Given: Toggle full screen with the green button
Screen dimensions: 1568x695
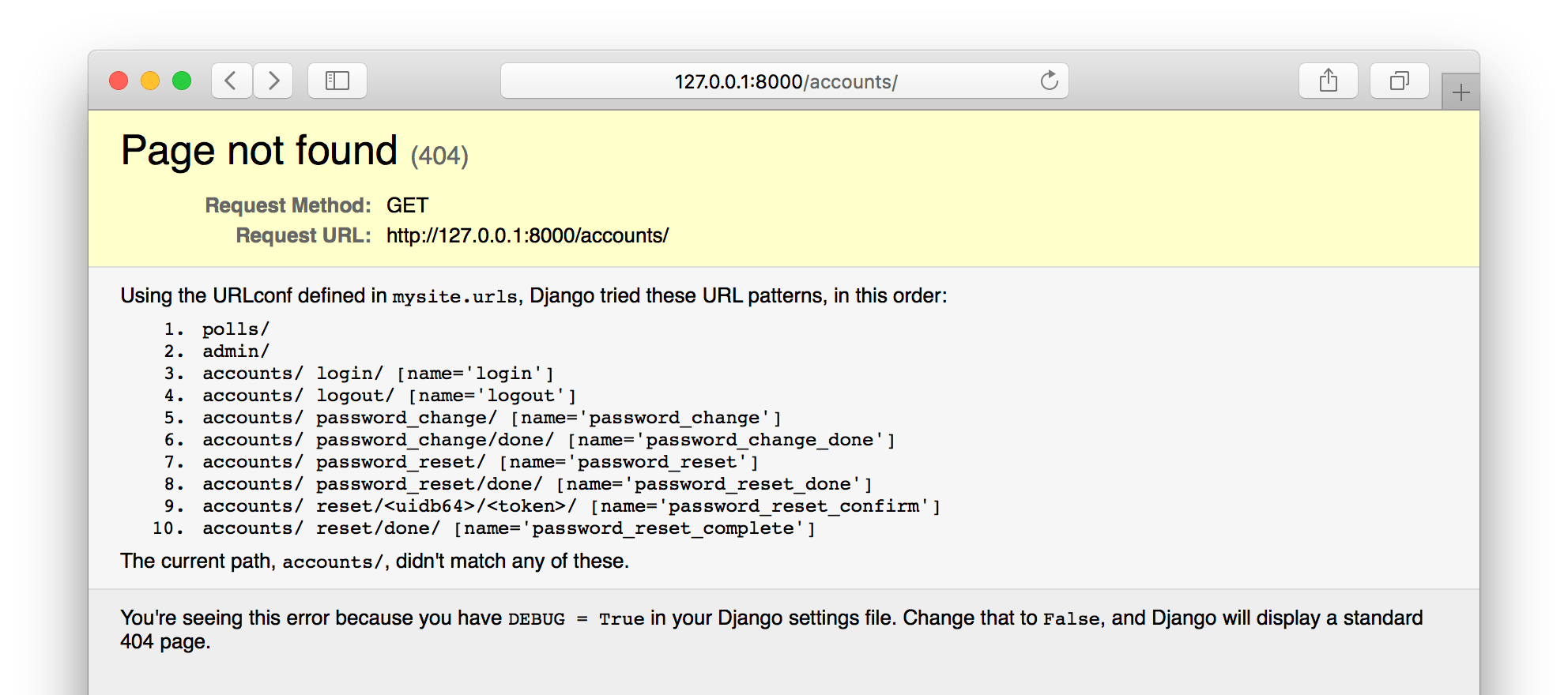Looking at the screenshot, I should 181,80.
